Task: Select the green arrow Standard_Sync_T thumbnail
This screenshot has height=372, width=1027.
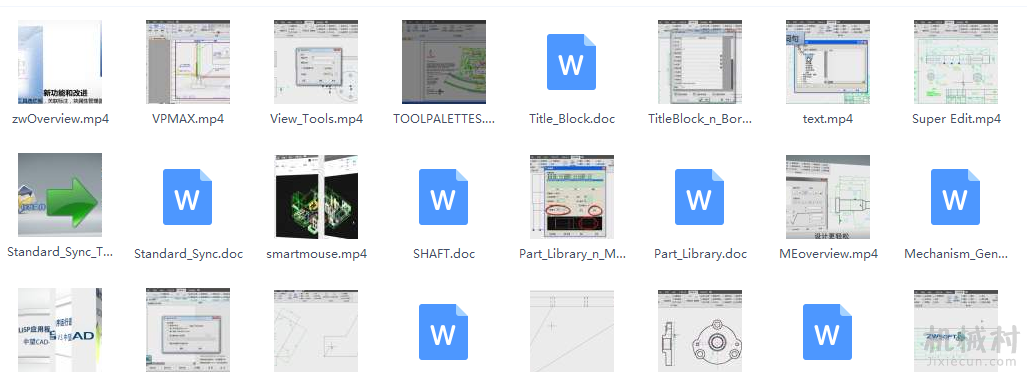Action: (x=60, y=195)
